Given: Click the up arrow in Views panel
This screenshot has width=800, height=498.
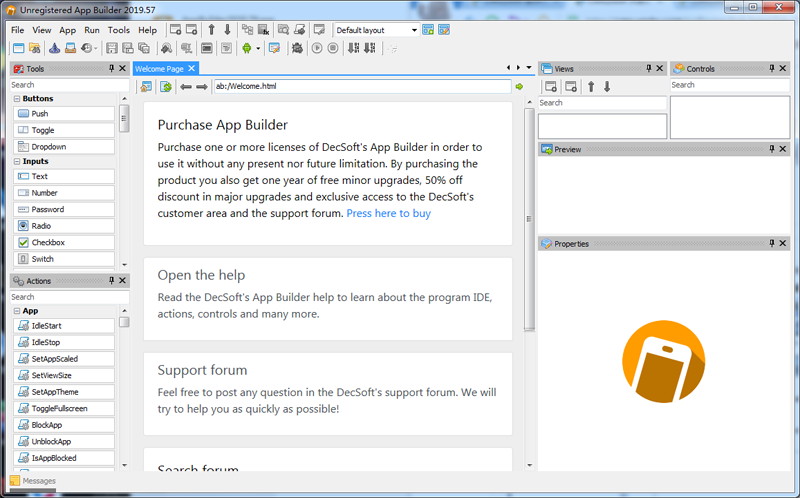Looking at the screenshot, I should (591, 87).
